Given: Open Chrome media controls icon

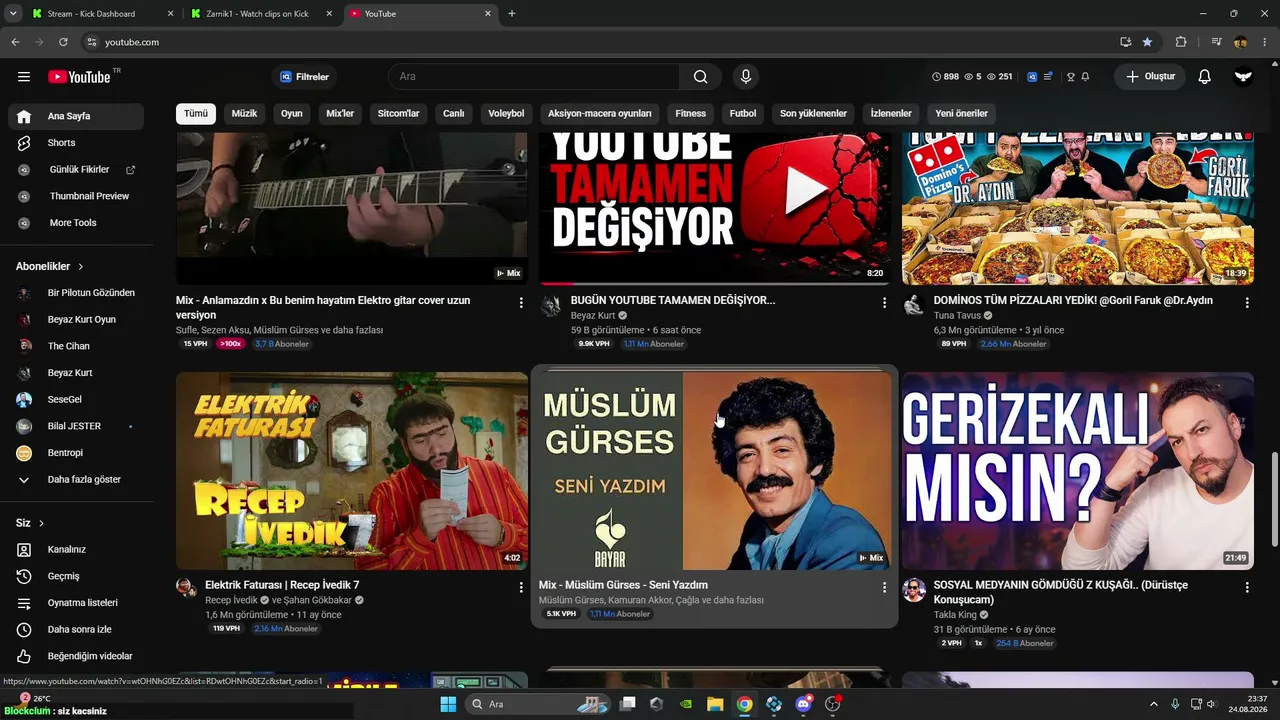Looking at the screenshot, I should 1217,42.
